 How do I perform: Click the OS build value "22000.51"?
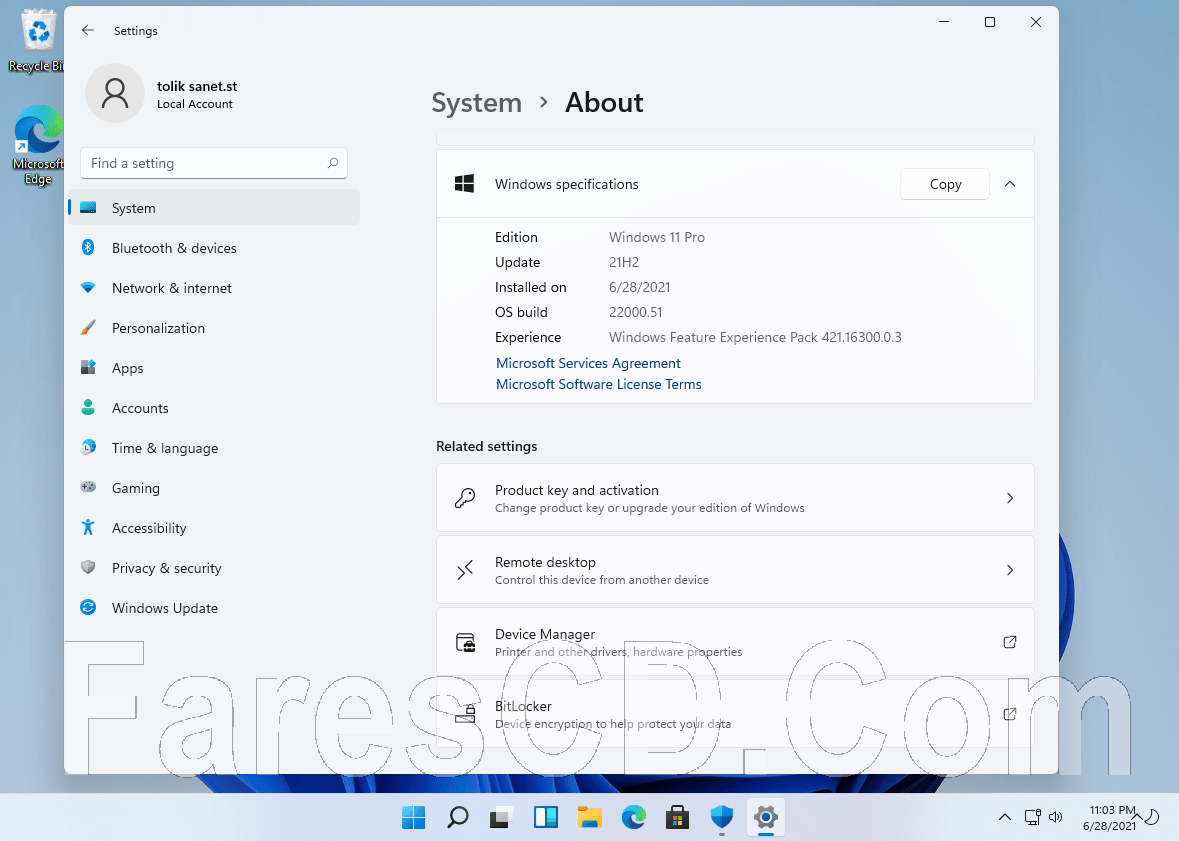[x=635, y=312]
